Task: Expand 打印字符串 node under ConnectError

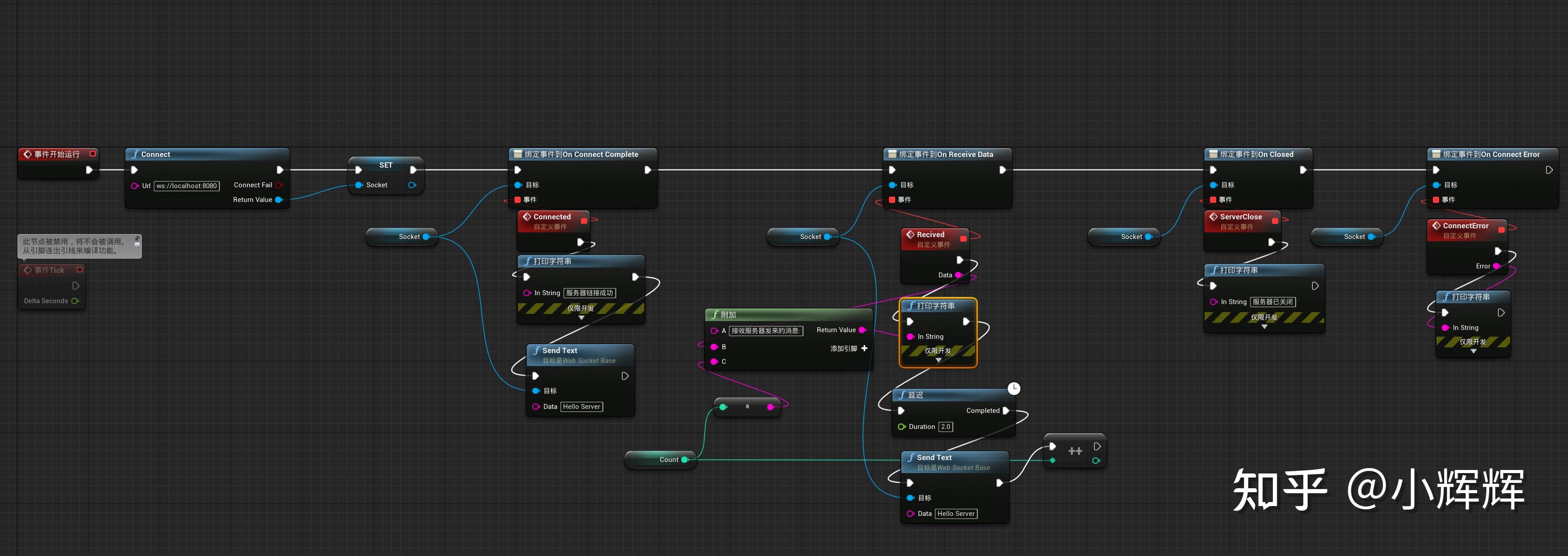Action: tap(1473, 351)
